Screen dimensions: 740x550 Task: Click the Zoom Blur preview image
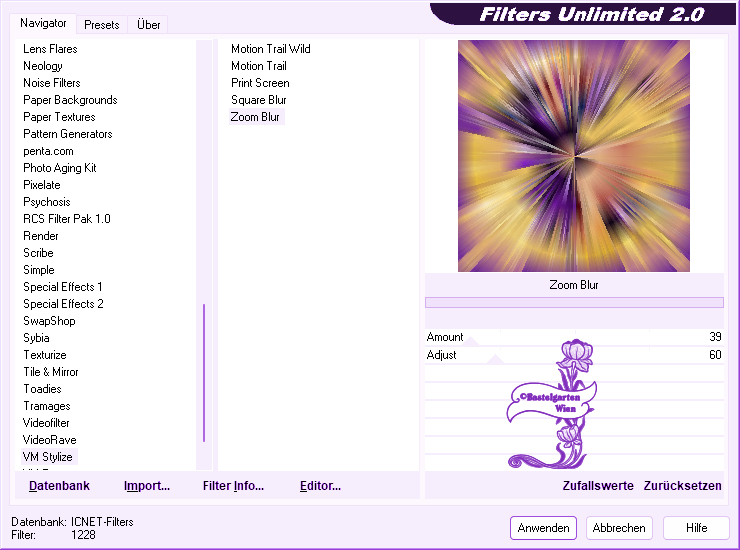coord(573,155)
